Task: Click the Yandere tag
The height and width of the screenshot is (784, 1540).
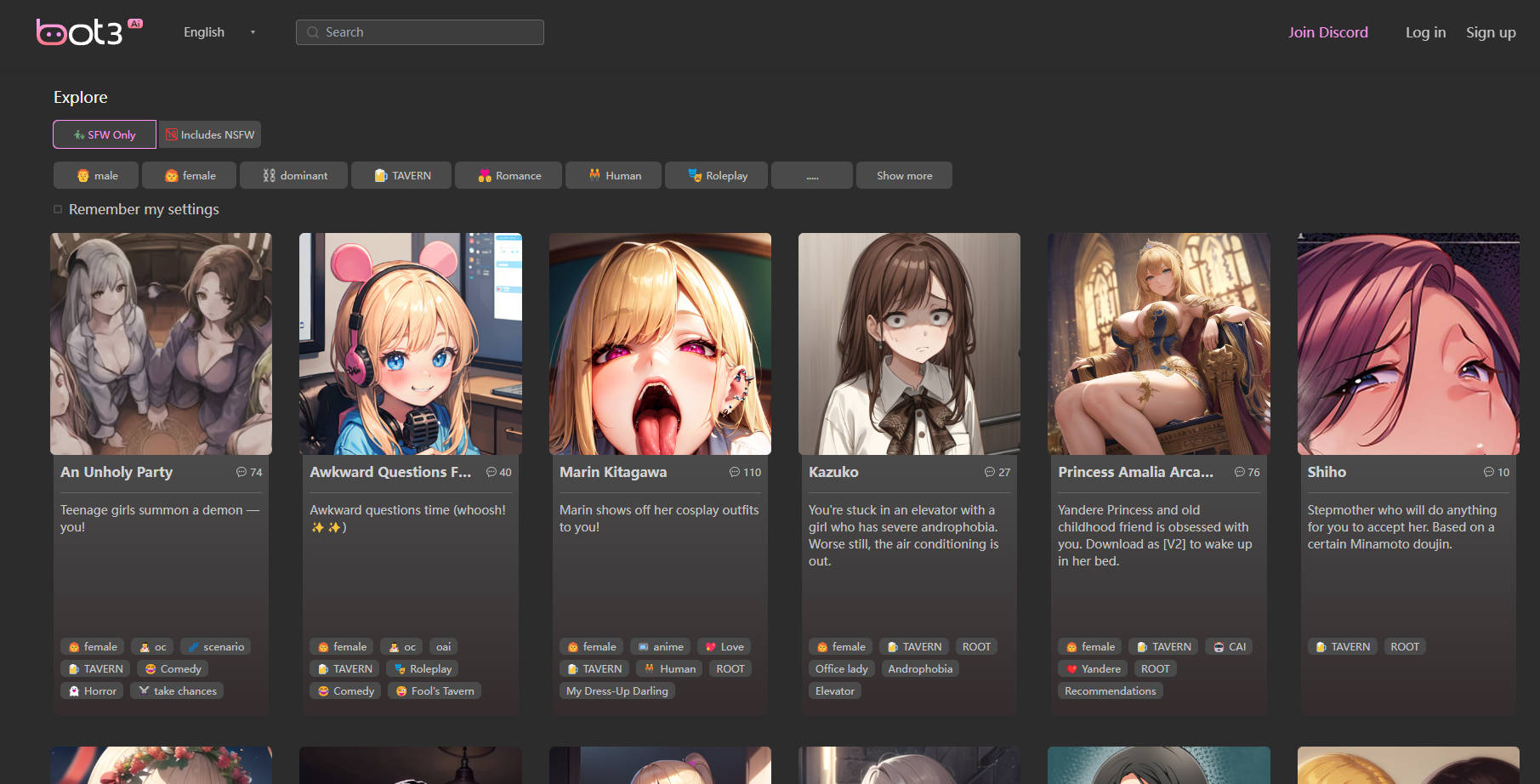Action: [1093, 669]
